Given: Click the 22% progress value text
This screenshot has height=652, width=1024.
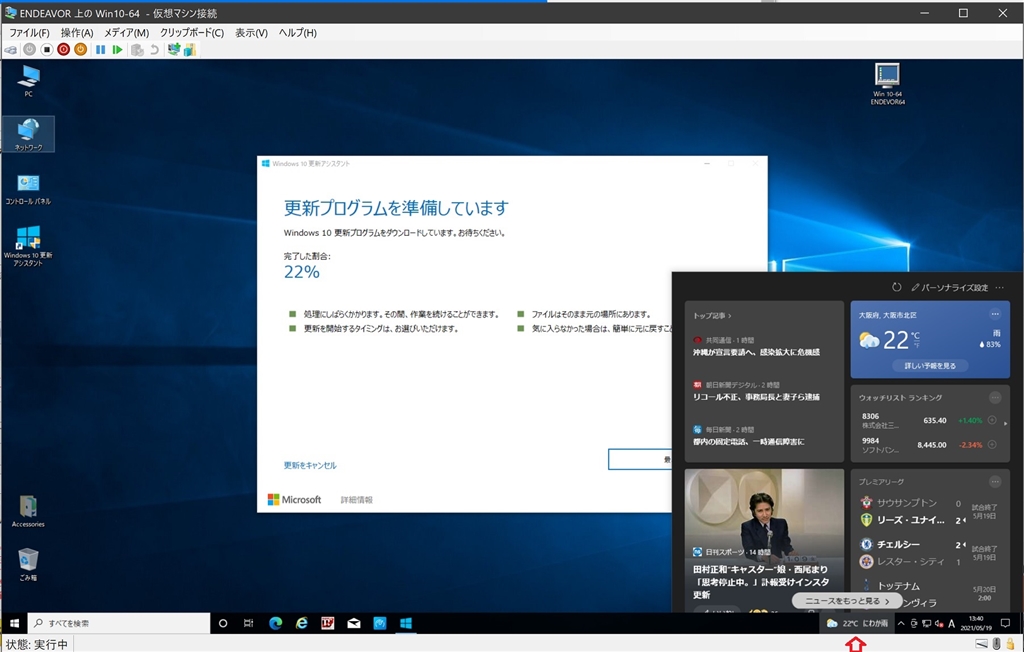Looking at the screenshot, I should coord(302,272).
